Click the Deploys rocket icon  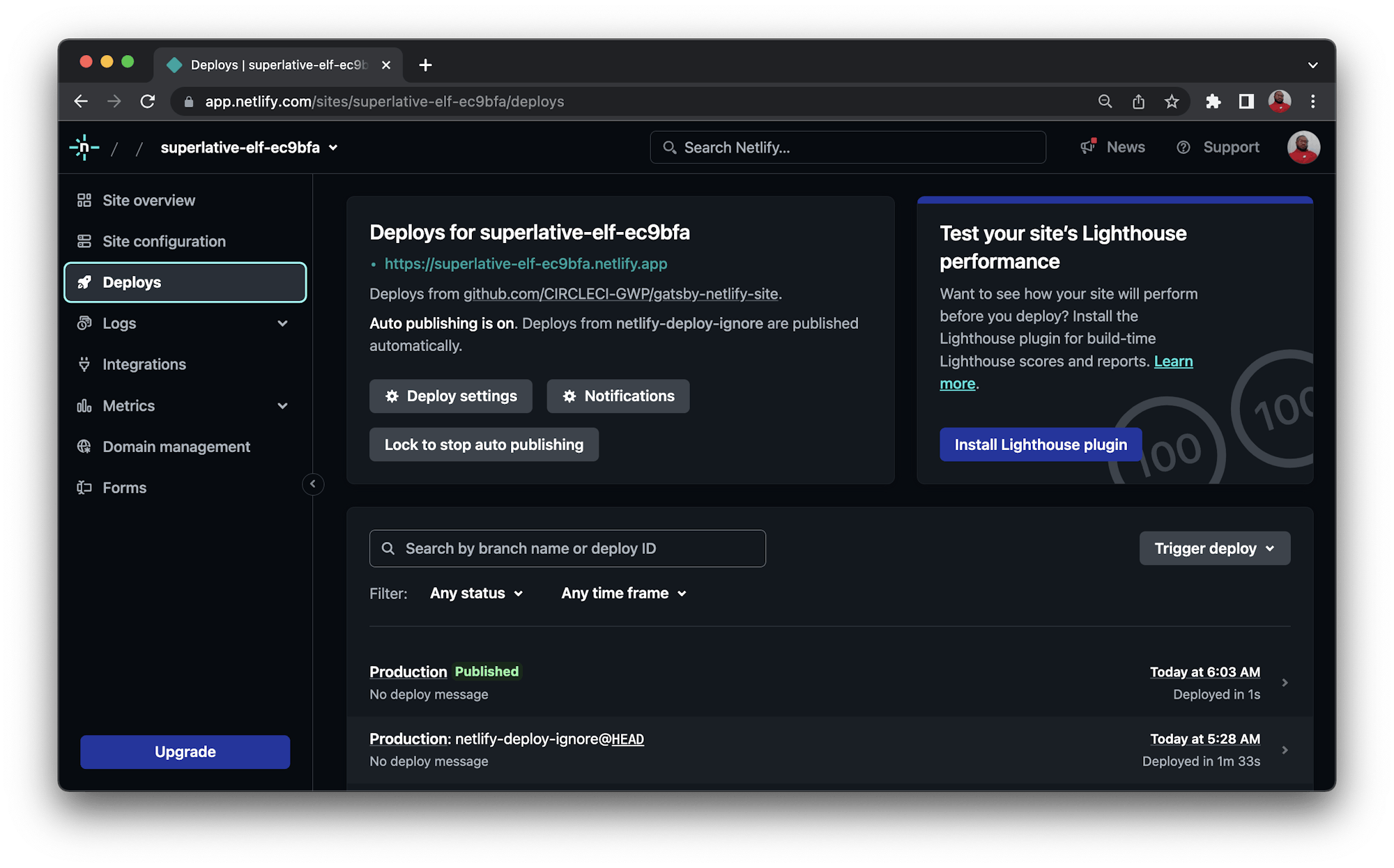(84, 282)
